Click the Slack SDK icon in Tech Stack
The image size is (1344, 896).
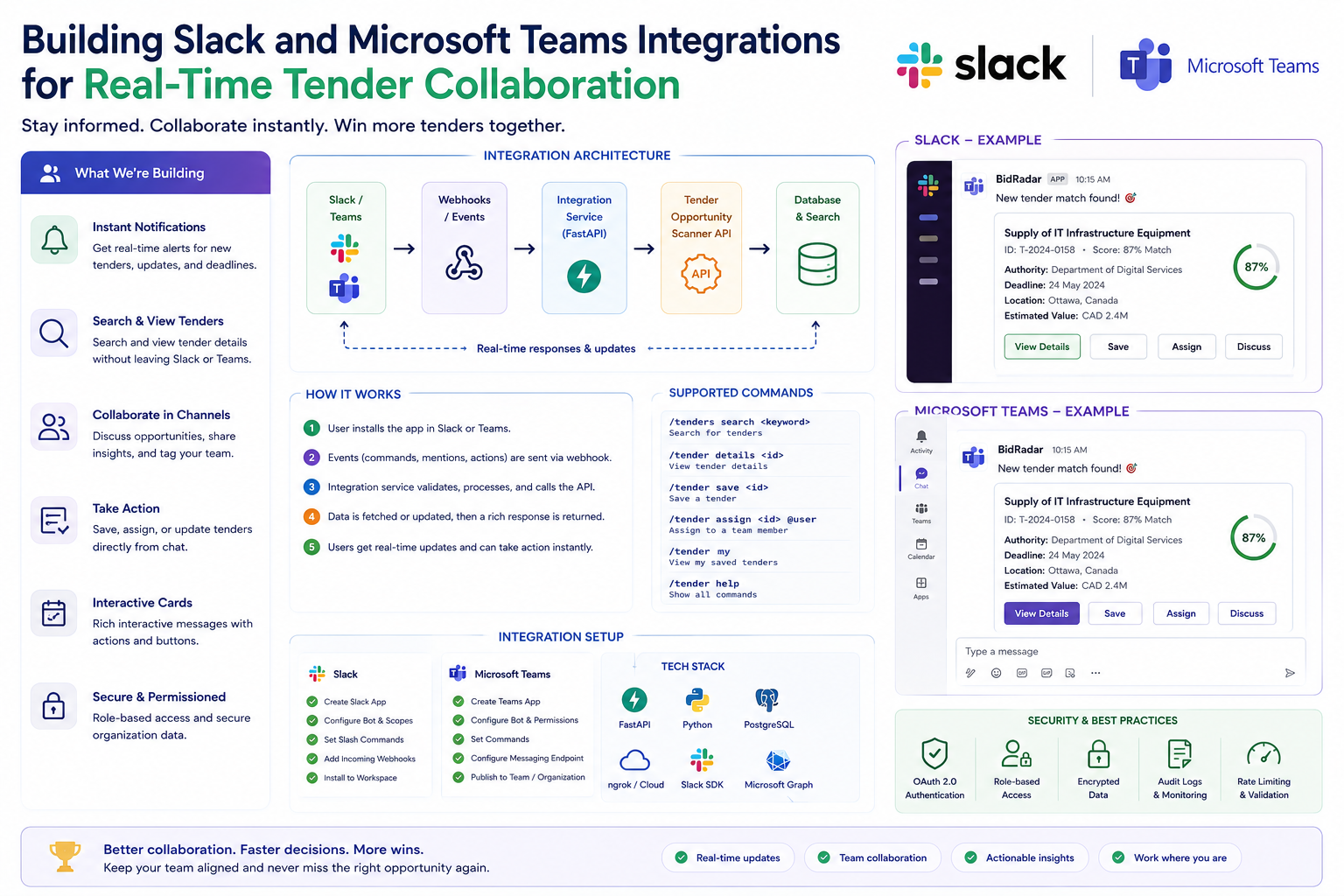click(702, 759)
